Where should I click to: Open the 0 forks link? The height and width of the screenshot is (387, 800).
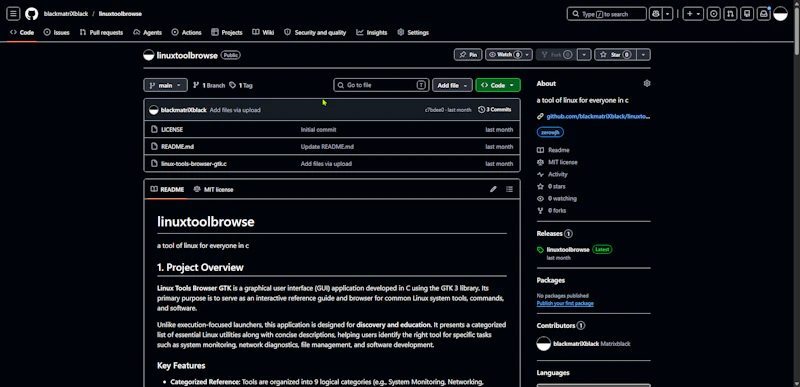[557, 211]
